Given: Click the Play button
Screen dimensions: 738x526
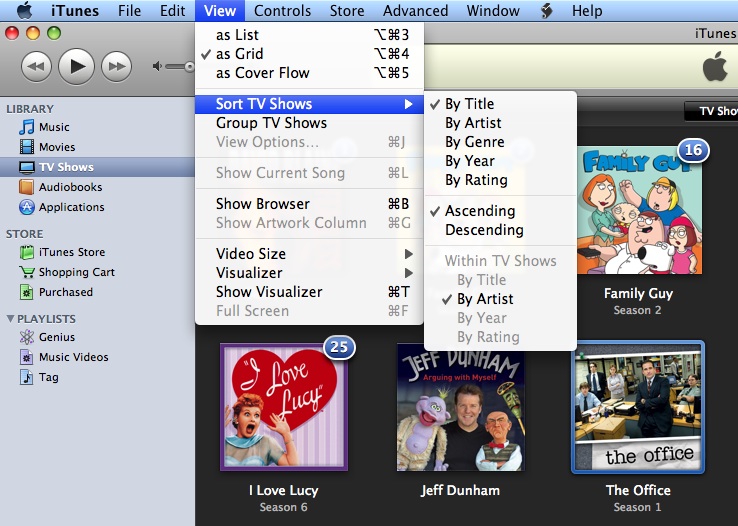Looking at the screenshot, I should click(x=77, y=66).
